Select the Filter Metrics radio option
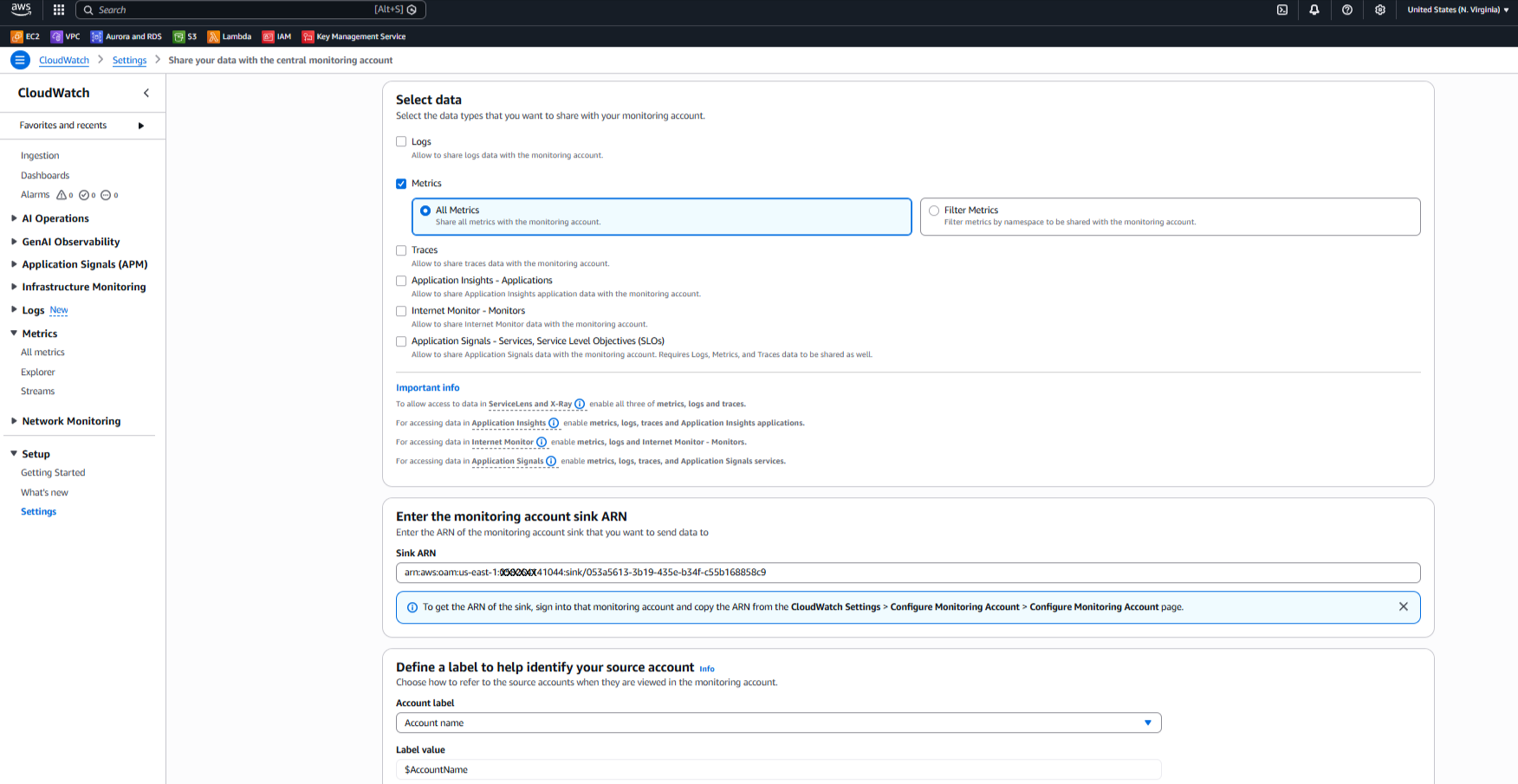 pos(934,211)
